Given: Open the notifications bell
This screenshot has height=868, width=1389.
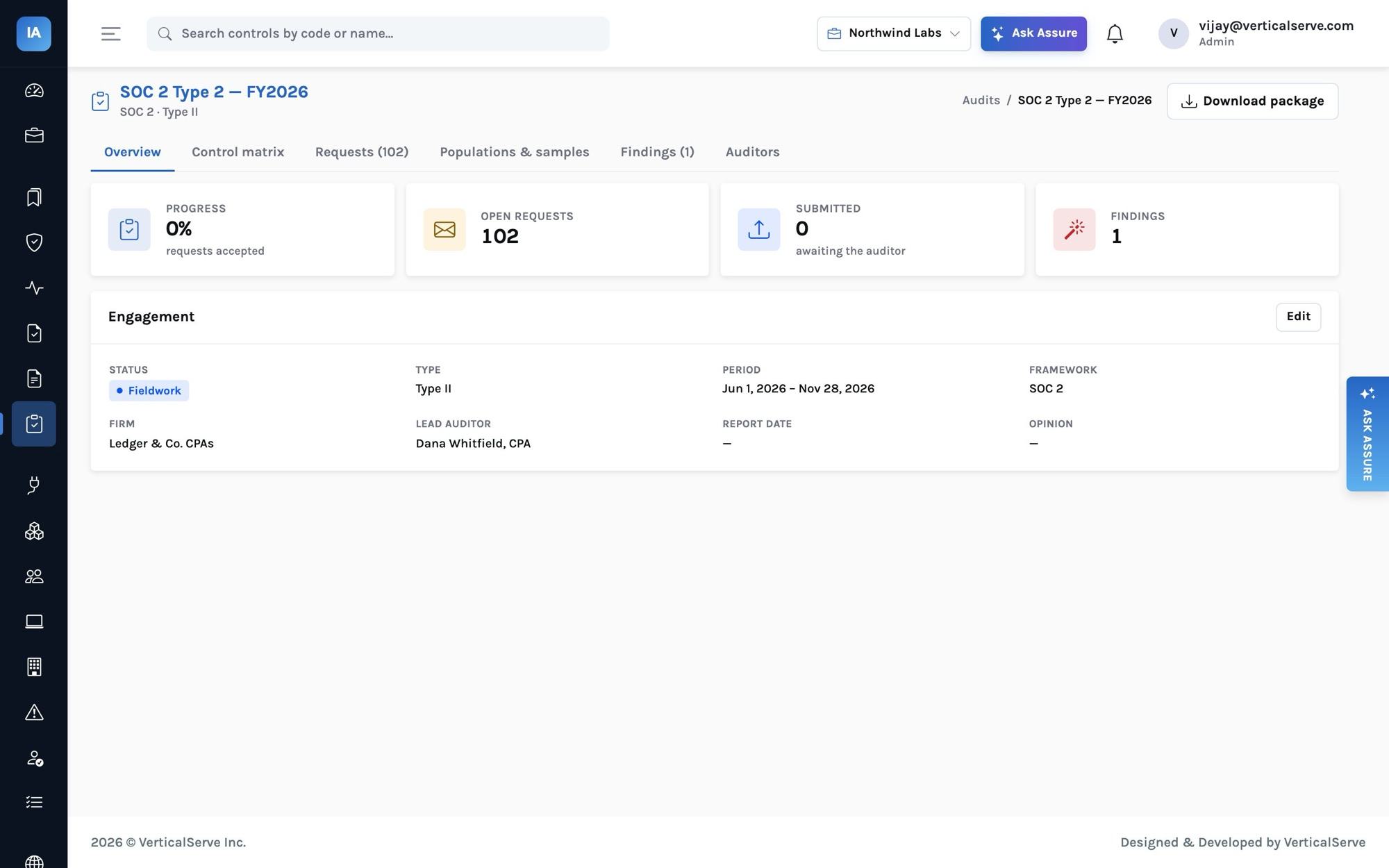Looking at the screenshot, I should click(x=1115, y=33).
